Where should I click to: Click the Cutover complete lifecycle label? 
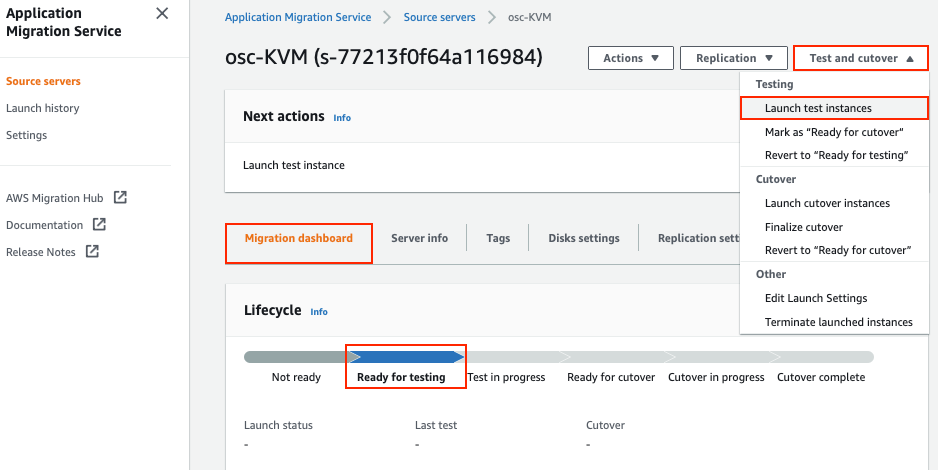pos(821,377)
